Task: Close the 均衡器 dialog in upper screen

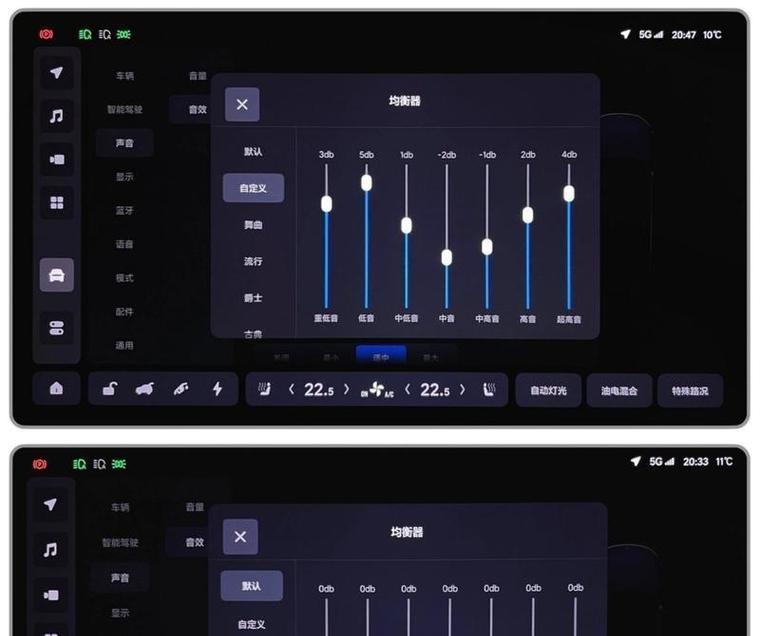Action: [x=242, y=104]
